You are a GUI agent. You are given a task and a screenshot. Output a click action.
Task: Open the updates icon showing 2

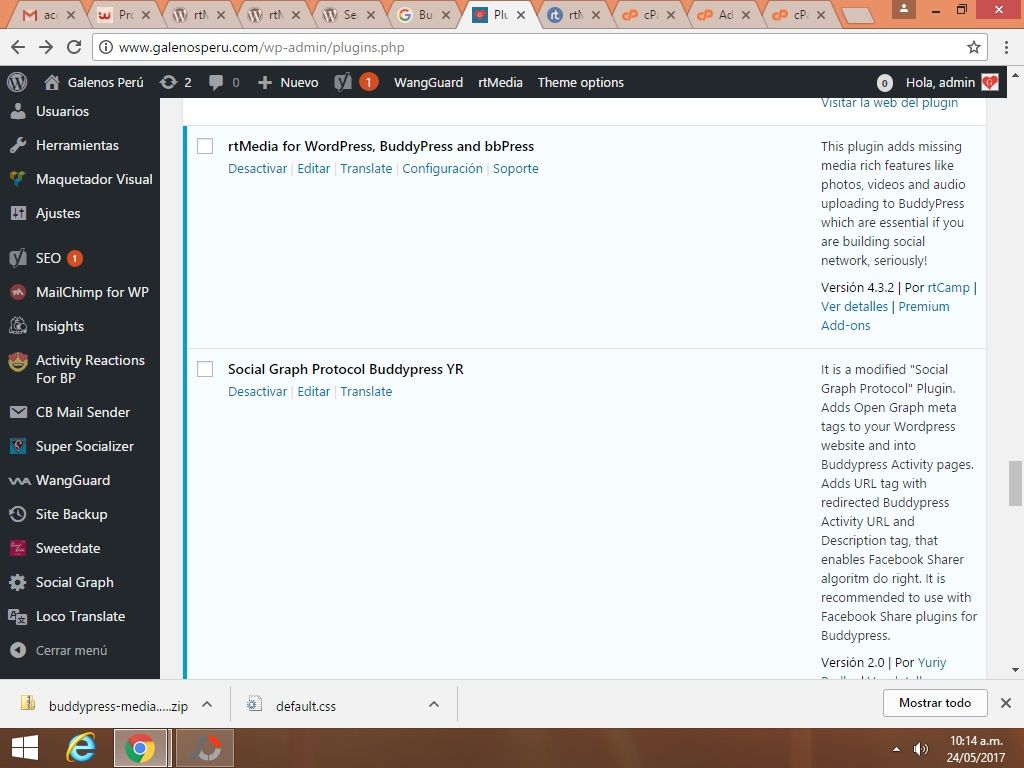(176, 82)
